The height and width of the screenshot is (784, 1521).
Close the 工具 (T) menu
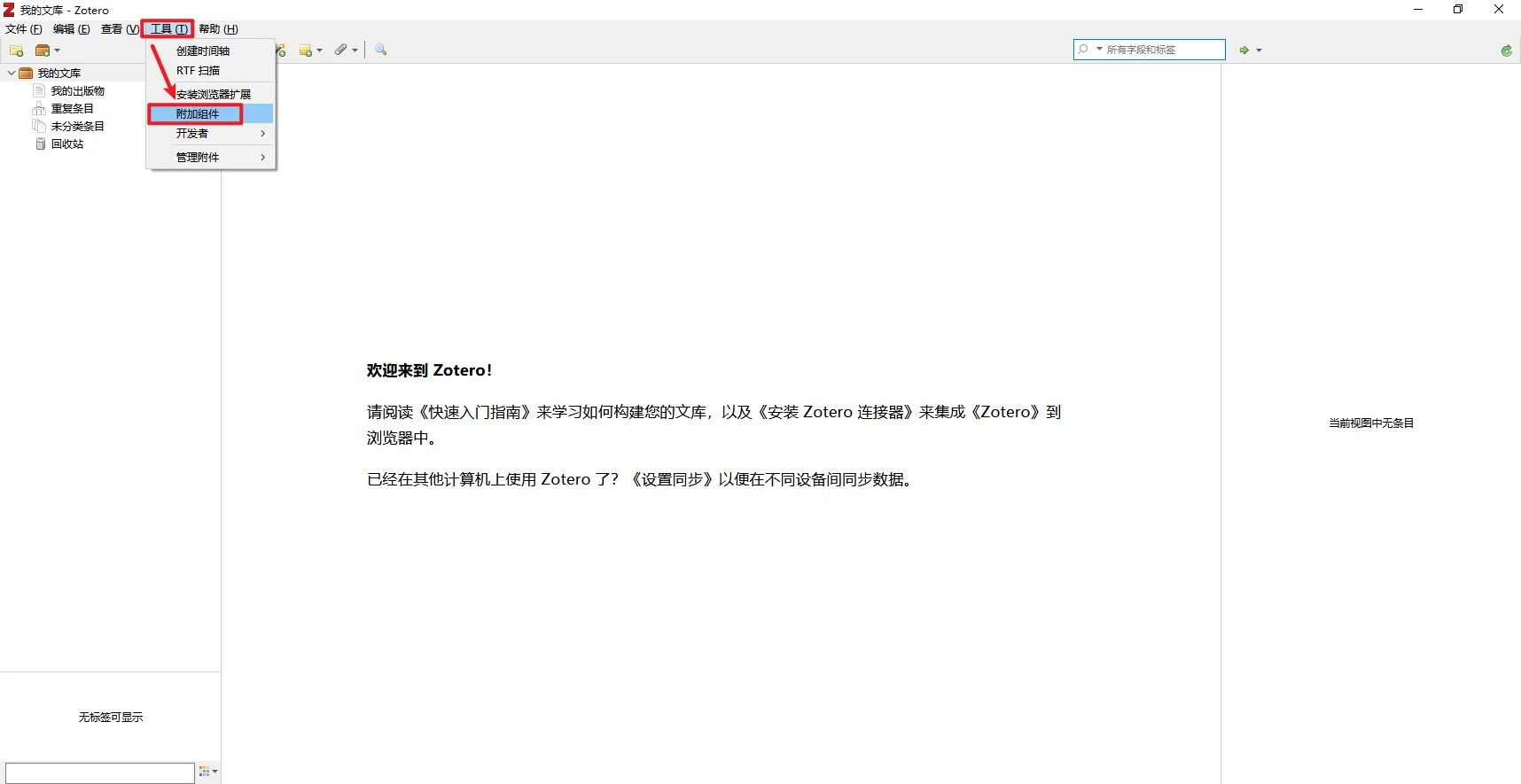pos(168,29)
